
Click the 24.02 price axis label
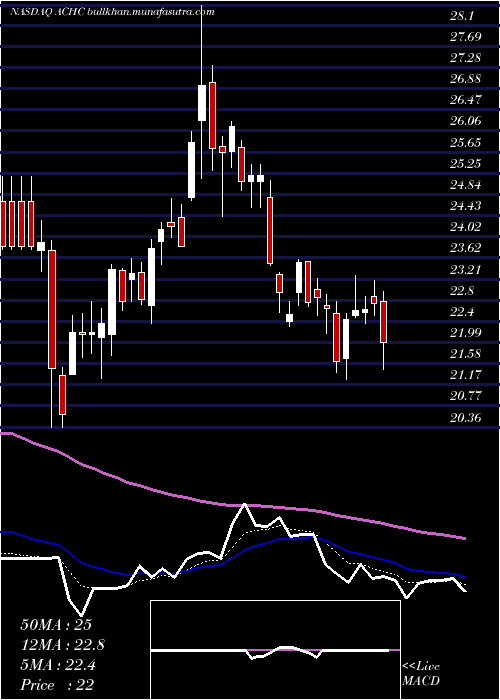pyautogui.click(x=466, y=227)
